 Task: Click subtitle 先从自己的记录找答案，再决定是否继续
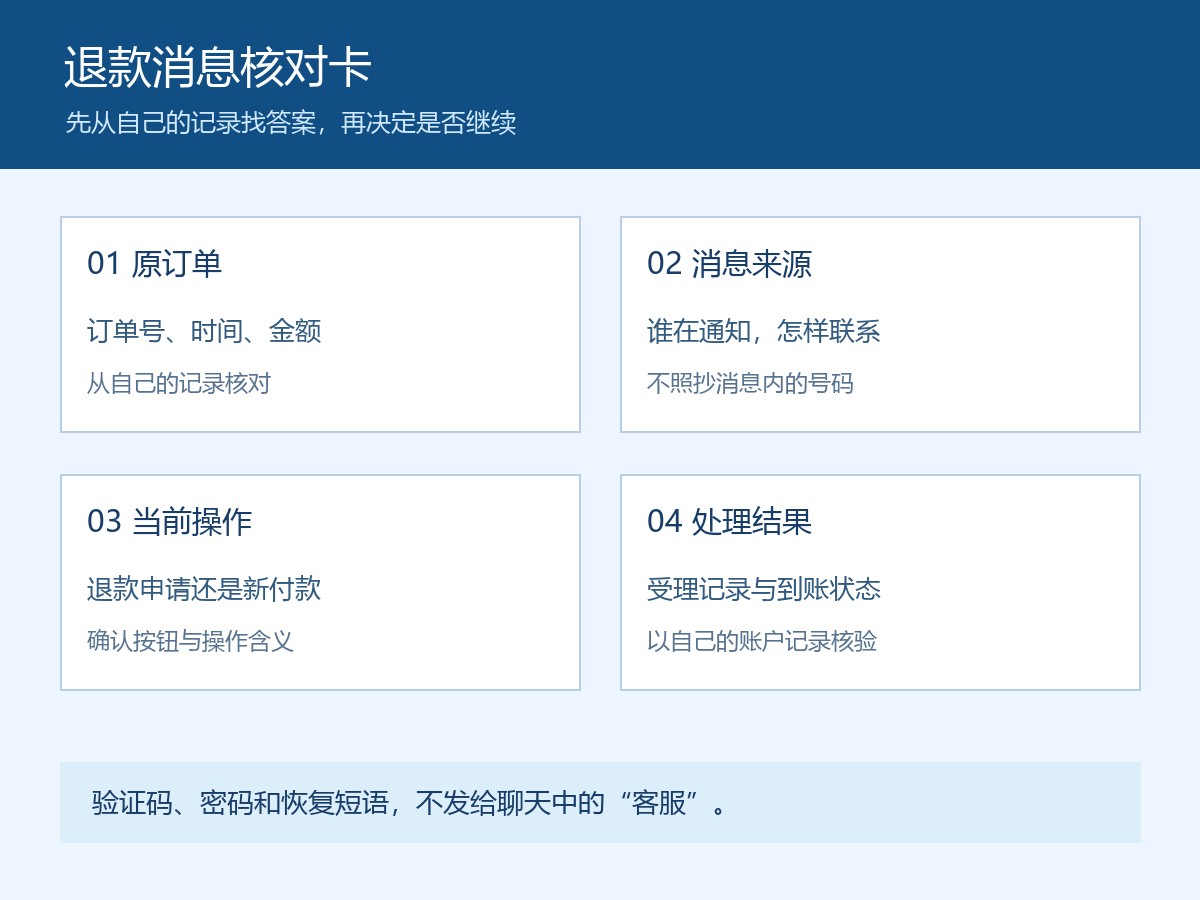click(x=290, y=123)
